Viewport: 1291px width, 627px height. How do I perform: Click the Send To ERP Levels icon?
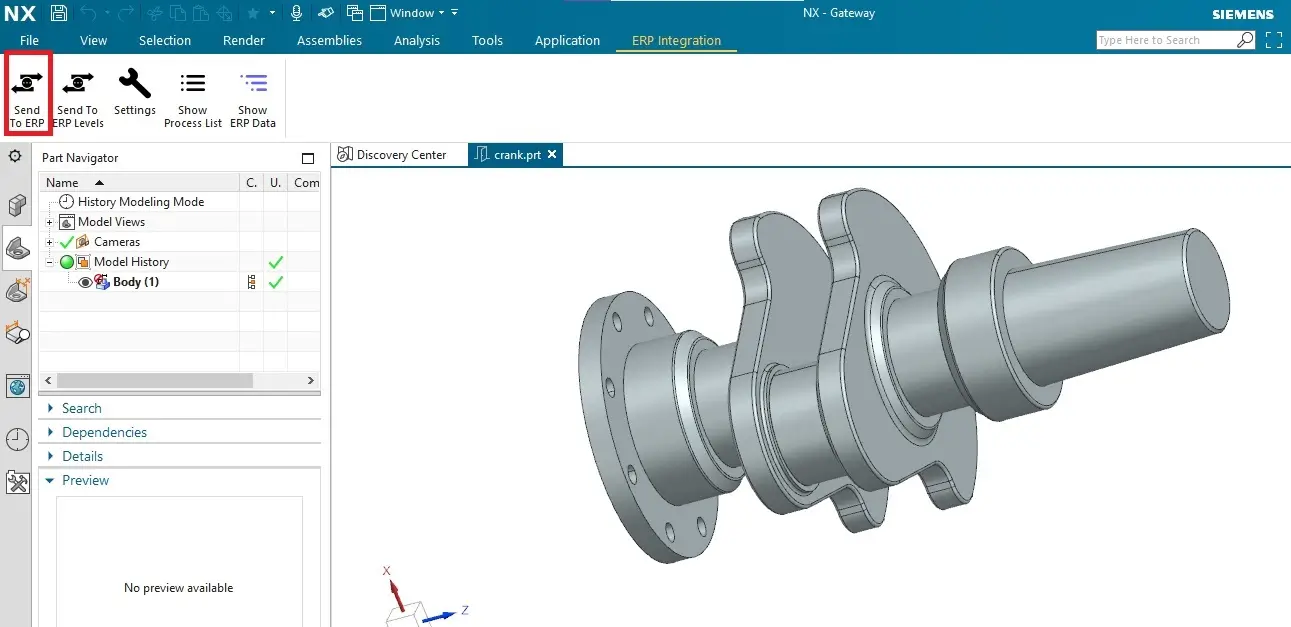[x=77, y=84]
